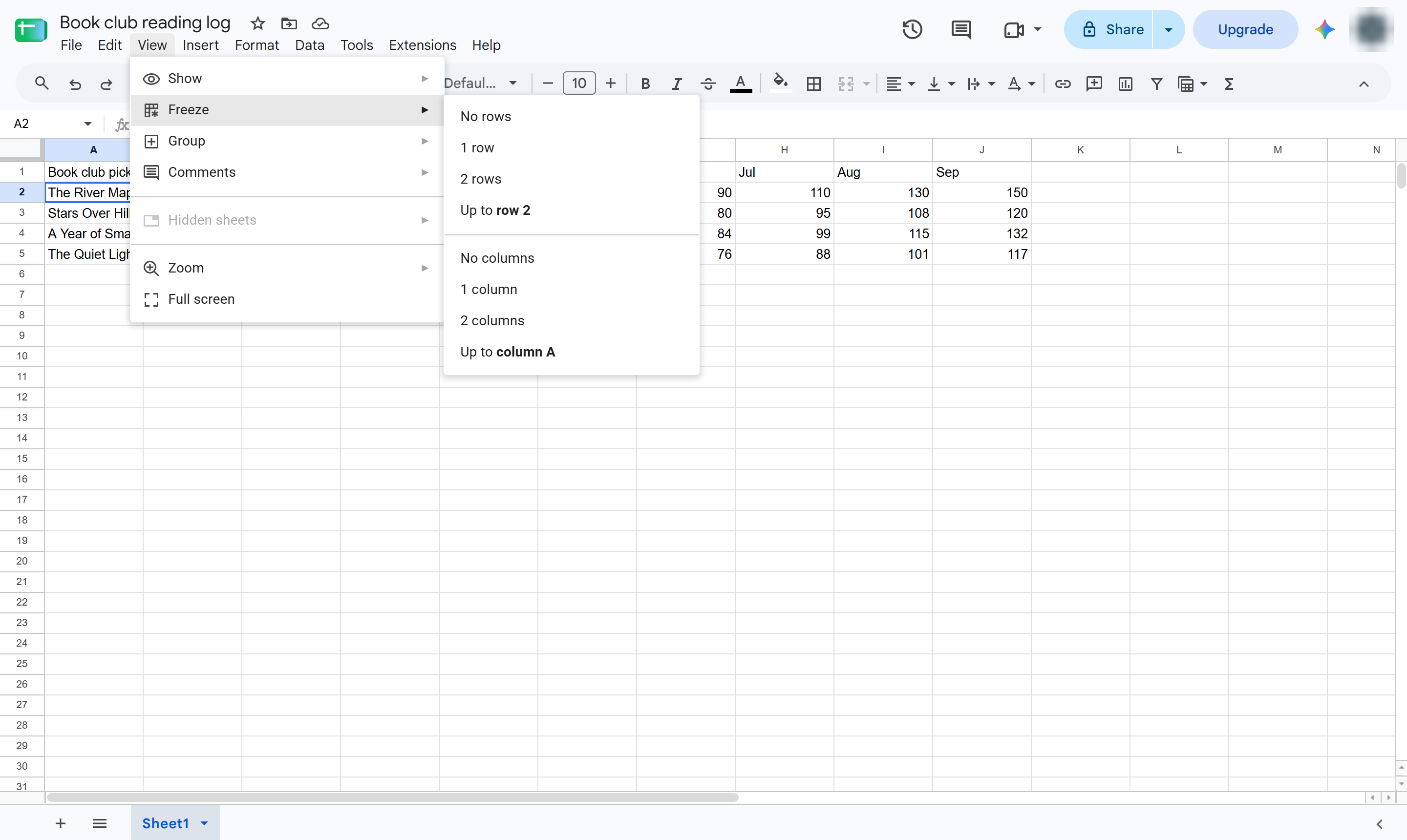Image resolution: width=1407 pixels, height=840 pixels.
Task: Open all comments panel icon
Action: point(961,29)
